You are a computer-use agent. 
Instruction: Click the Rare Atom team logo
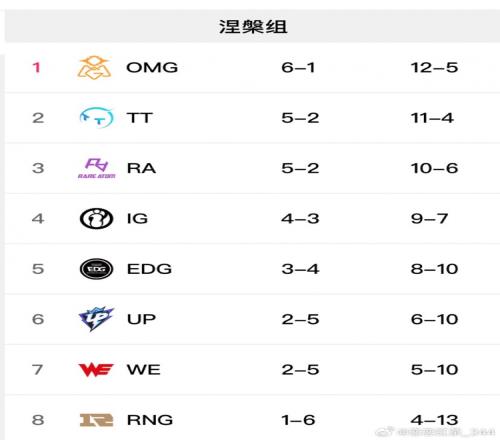click(x=96, y=168)
